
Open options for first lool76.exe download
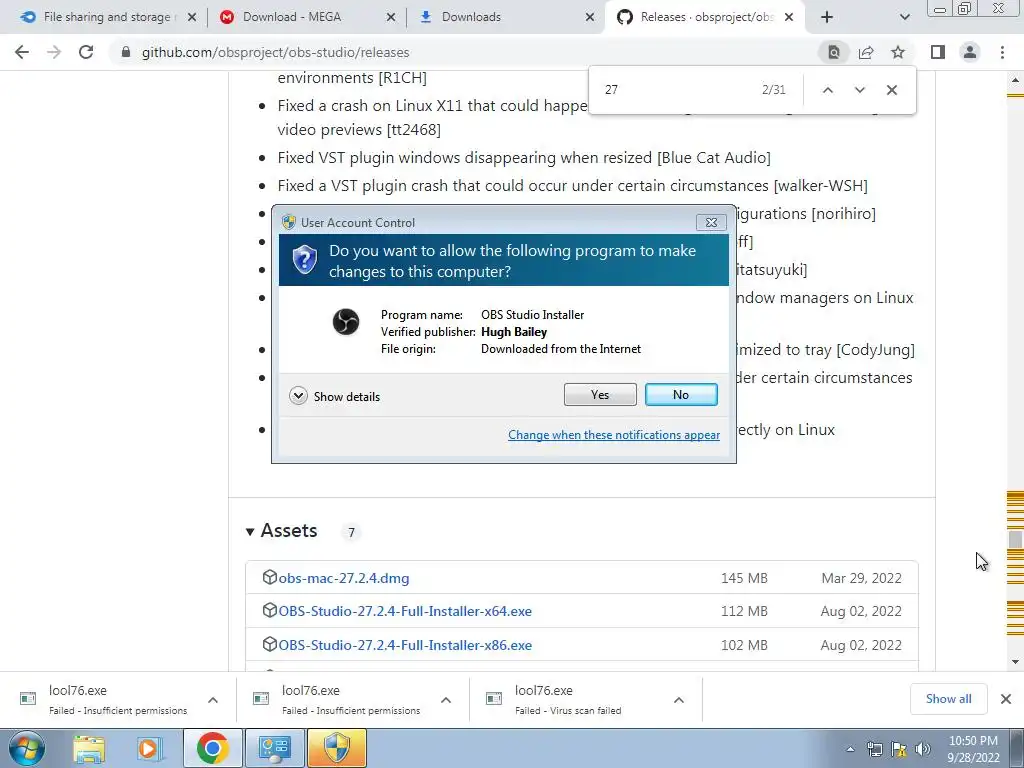213,700
